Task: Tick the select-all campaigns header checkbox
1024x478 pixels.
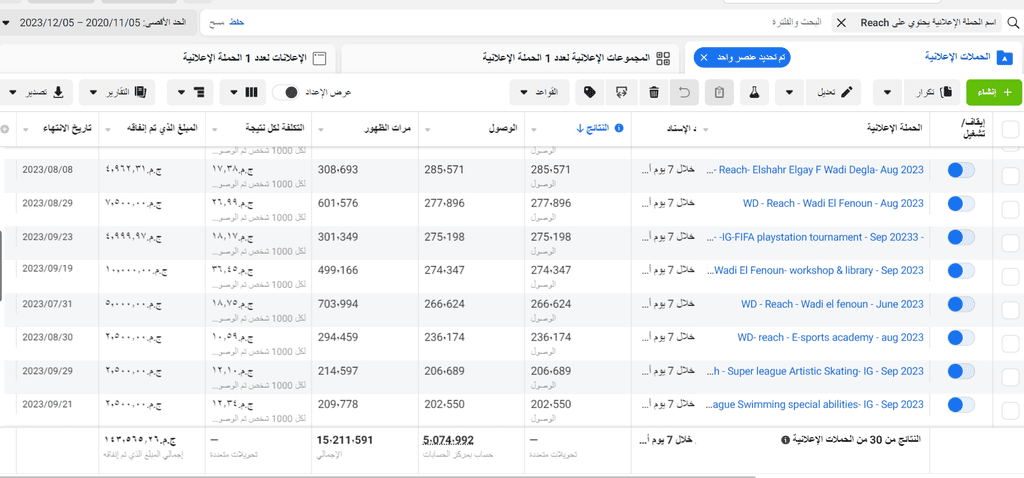Action: [1010, 129]
